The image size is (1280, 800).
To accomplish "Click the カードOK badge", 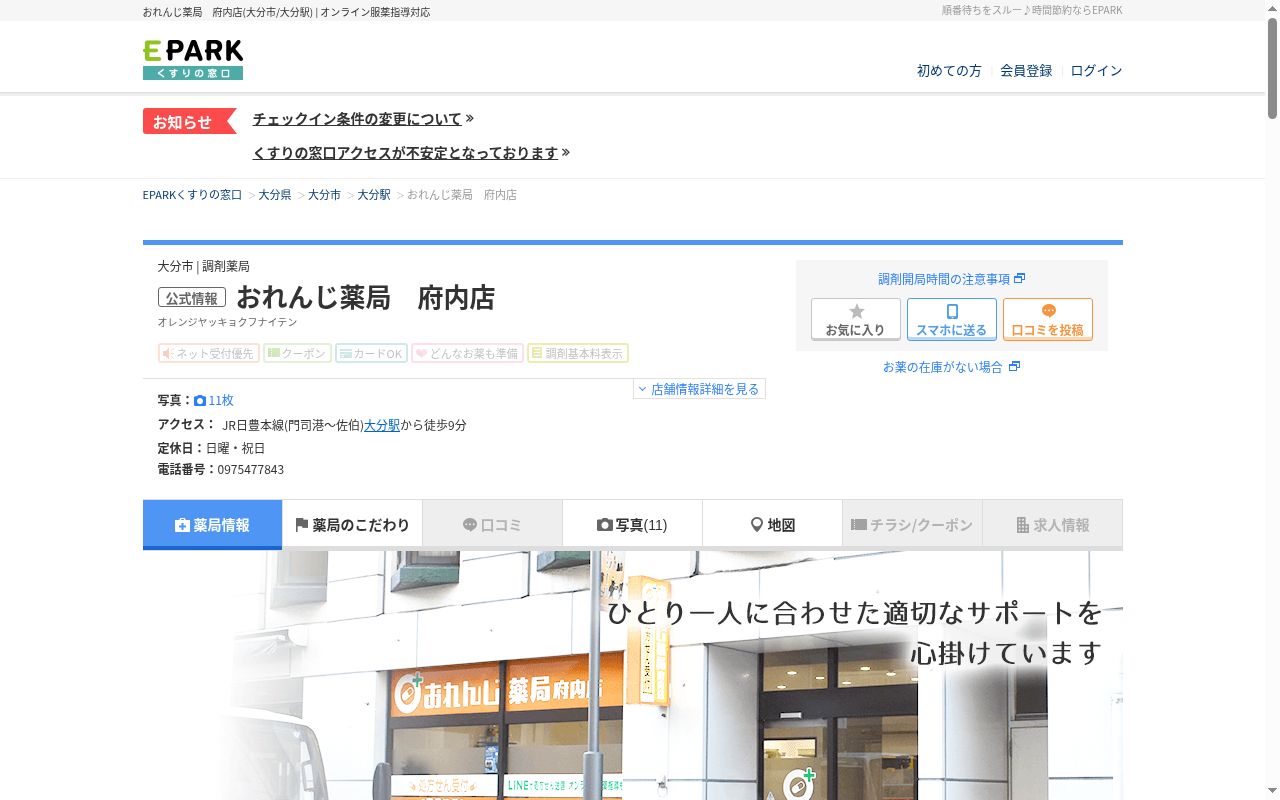I will [x=371, y=353].
